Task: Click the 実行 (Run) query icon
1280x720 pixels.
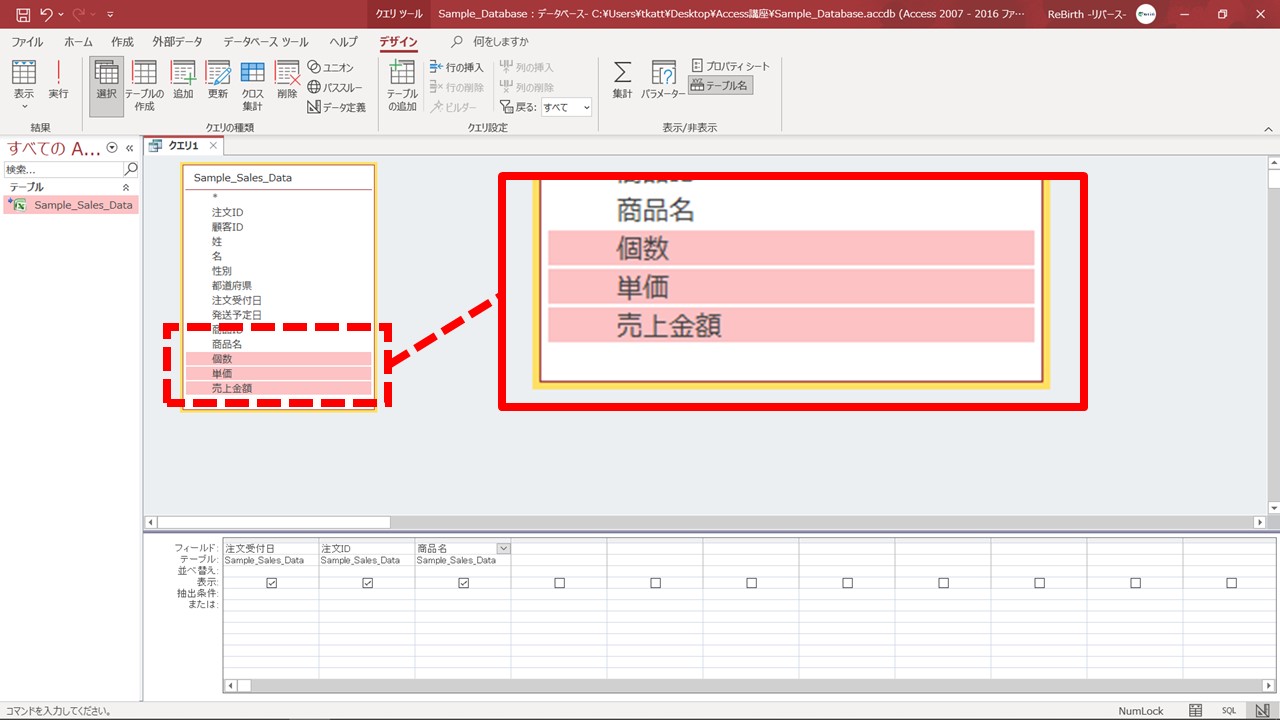Action: (x=59, y=80)
